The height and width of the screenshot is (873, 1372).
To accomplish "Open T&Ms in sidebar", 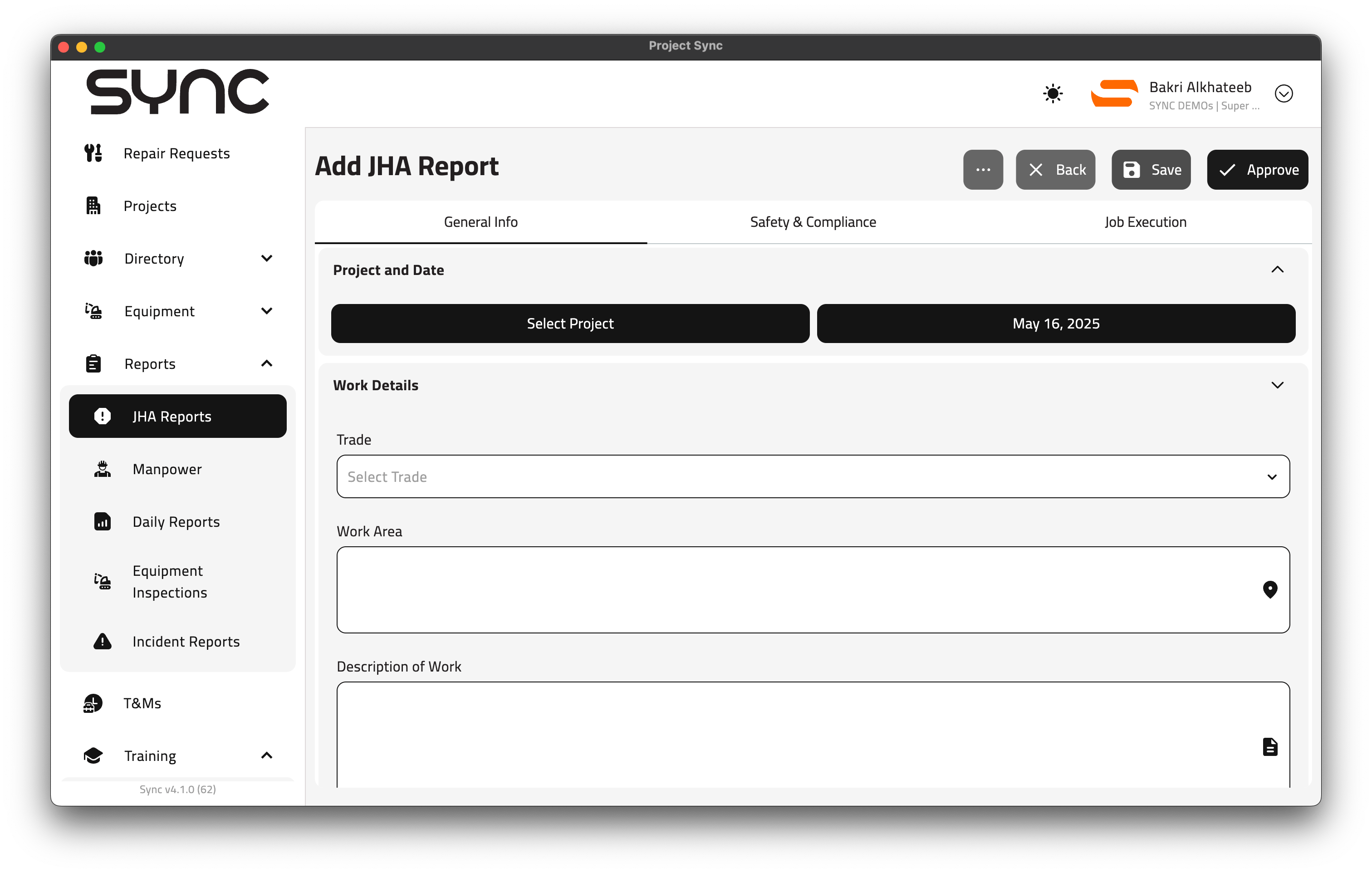I will [x=178, y=702].
